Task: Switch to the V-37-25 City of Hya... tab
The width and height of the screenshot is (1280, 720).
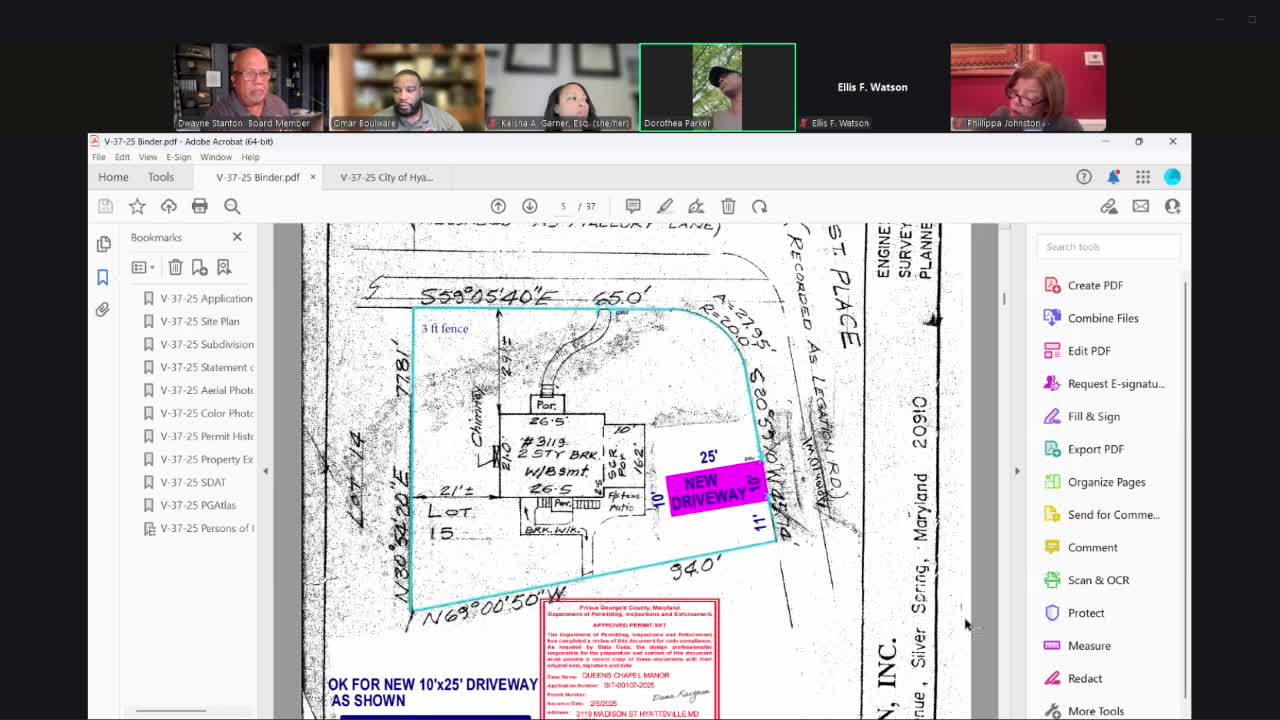Action: pos(386,177)
